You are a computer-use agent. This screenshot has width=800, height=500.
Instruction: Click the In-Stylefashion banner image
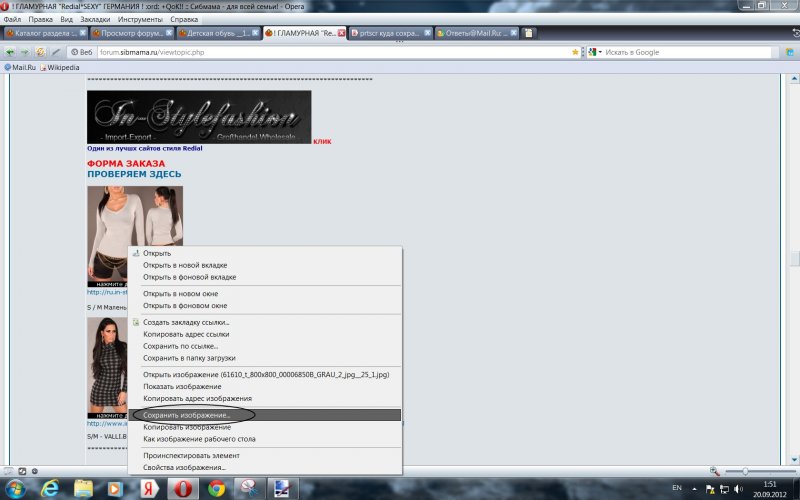(199, 117)
